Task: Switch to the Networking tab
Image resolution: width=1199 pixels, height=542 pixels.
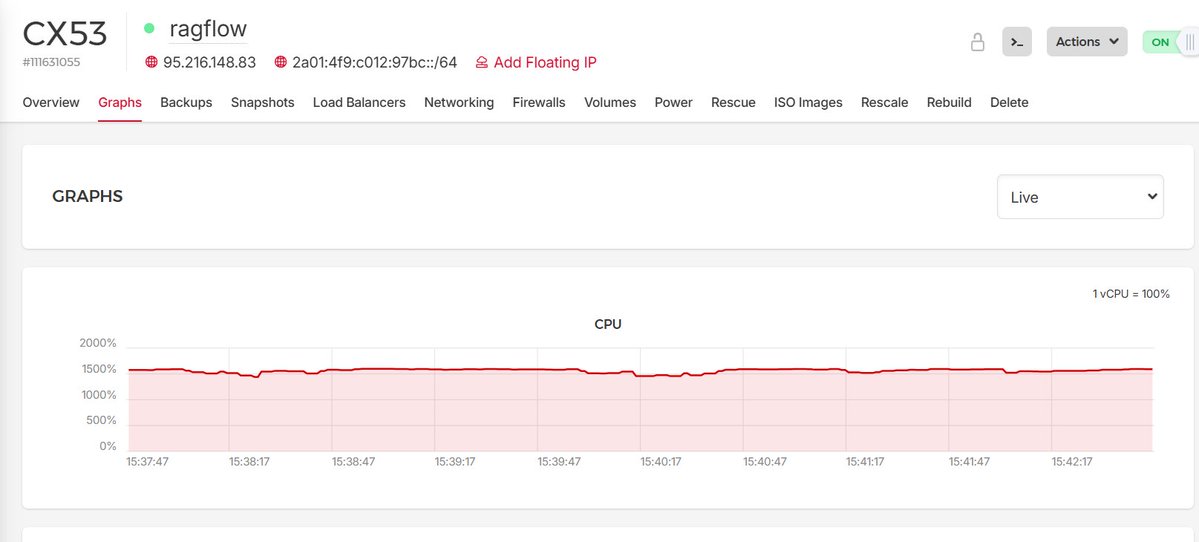Action: 459,102
